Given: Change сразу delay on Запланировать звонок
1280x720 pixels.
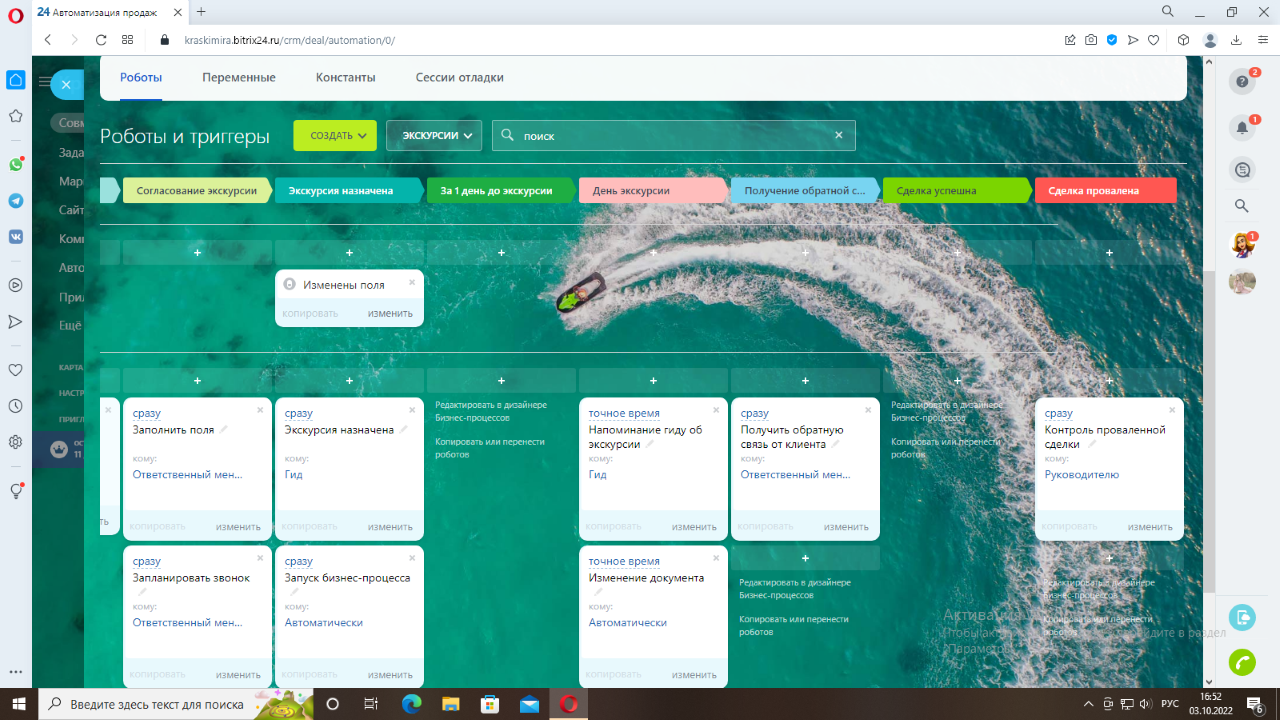Looking at the screenshot, I should point(147,561).
